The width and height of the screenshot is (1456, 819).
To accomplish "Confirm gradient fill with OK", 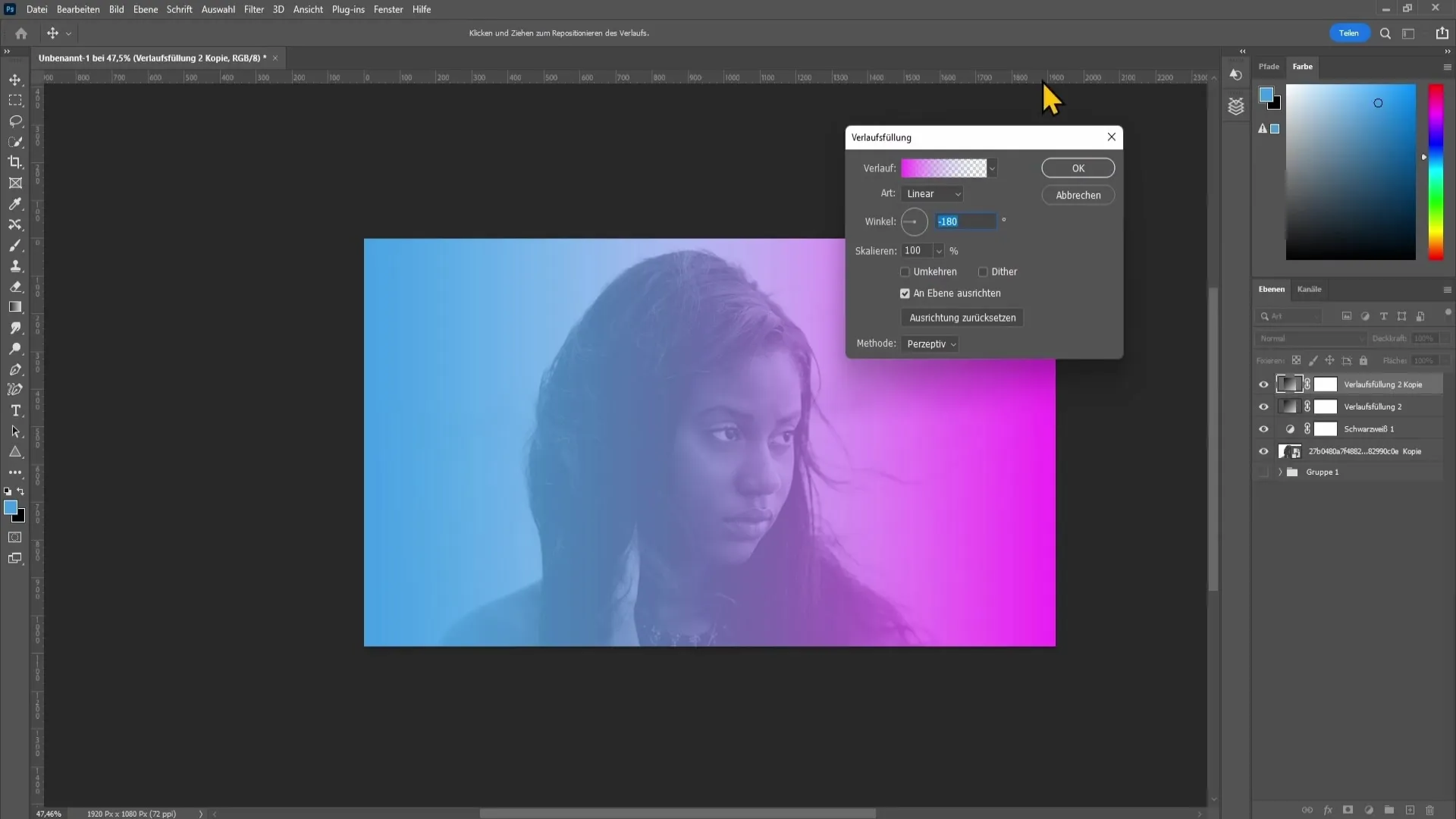I will [x=1078, y=168].
